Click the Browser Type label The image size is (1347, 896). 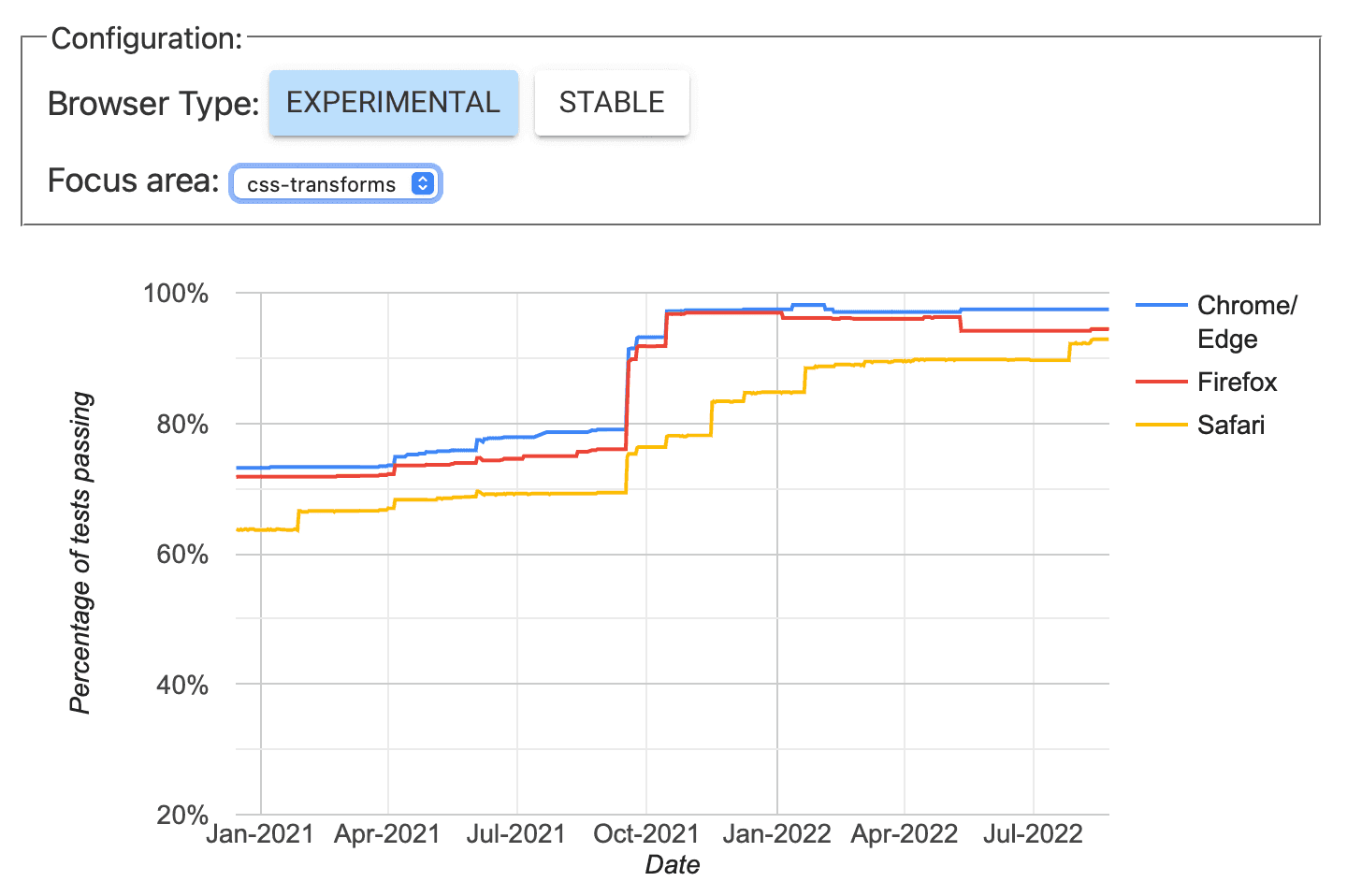(153, 104)
